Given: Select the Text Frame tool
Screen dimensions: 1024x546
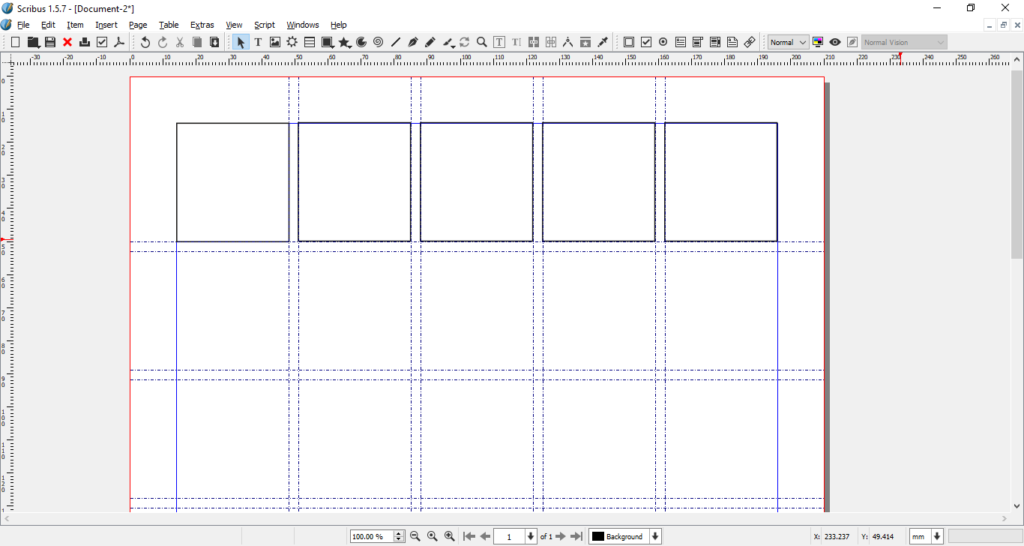Looking at the screenshot, I should click(258, 42).
